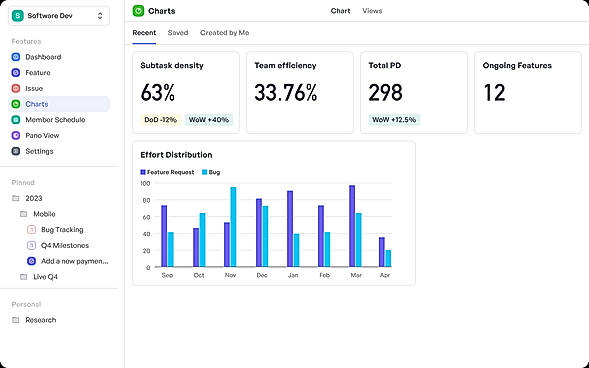Click the WoW +40% badge
589x368 pixels.
[209, 120]
